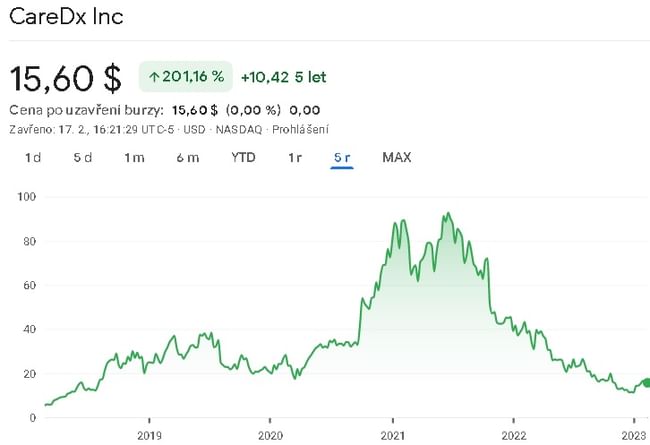Click the 2022 label on time axis

click(x=513, y=435)
